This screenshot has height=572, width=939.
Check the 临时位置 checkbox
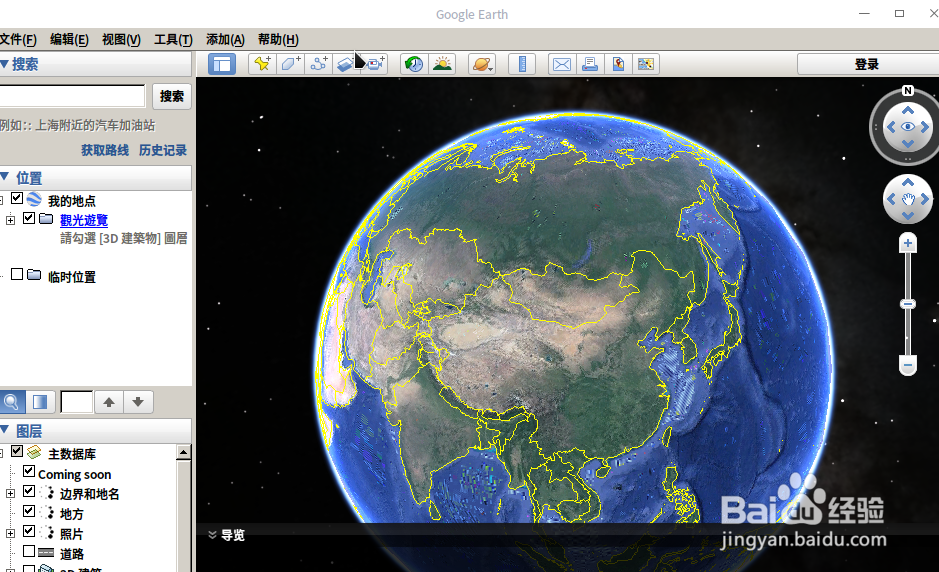[17, 274]
